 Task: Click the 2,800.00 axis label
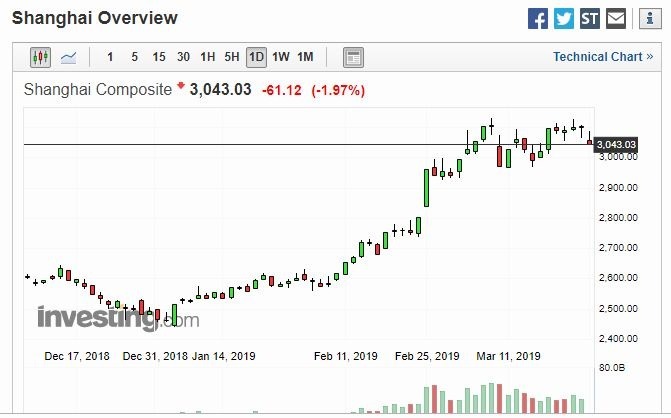618,217
